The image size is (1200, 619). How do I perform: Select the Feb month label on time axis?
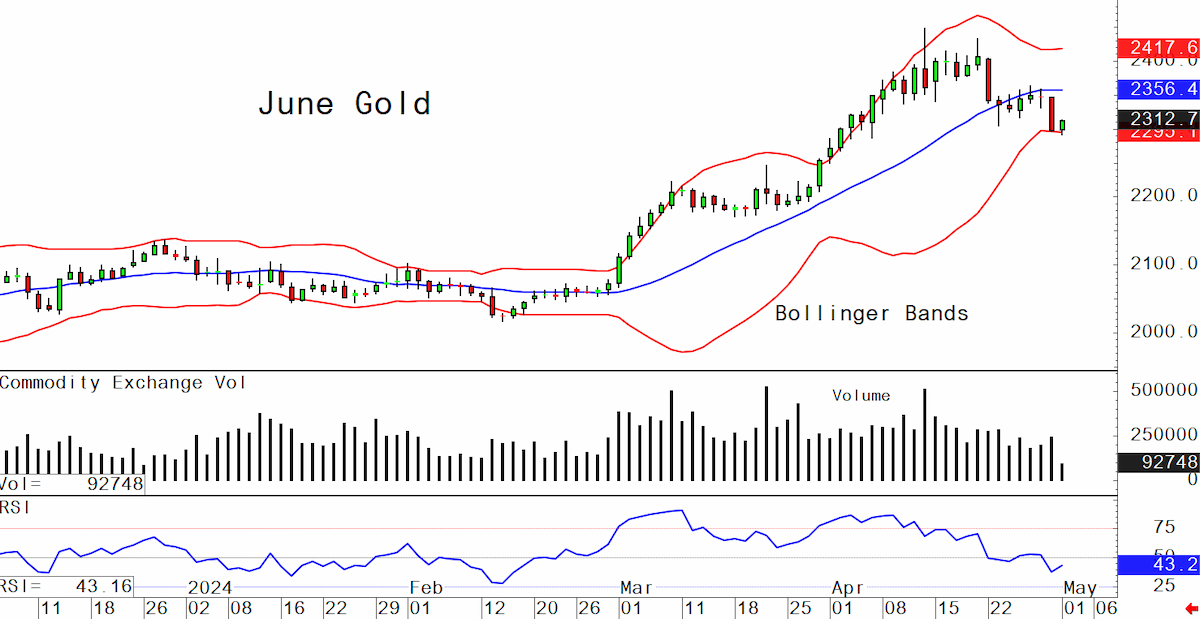(424, 587)
